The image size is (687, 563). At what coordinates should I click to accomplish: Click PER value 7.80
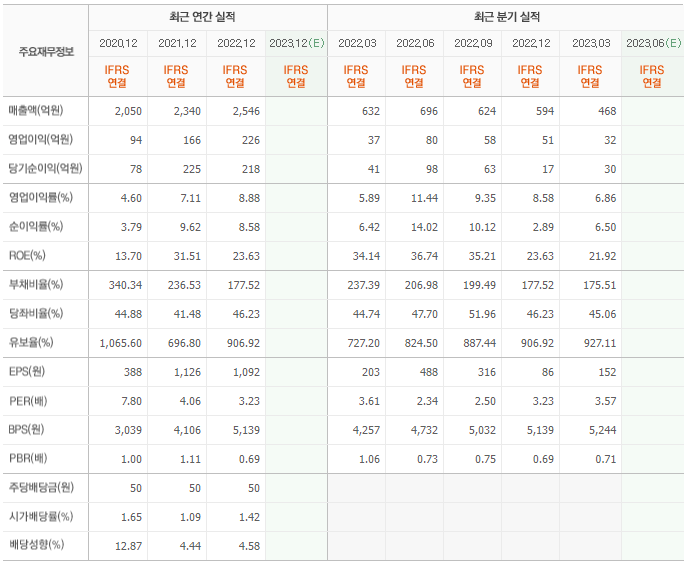tap(131, 401)
